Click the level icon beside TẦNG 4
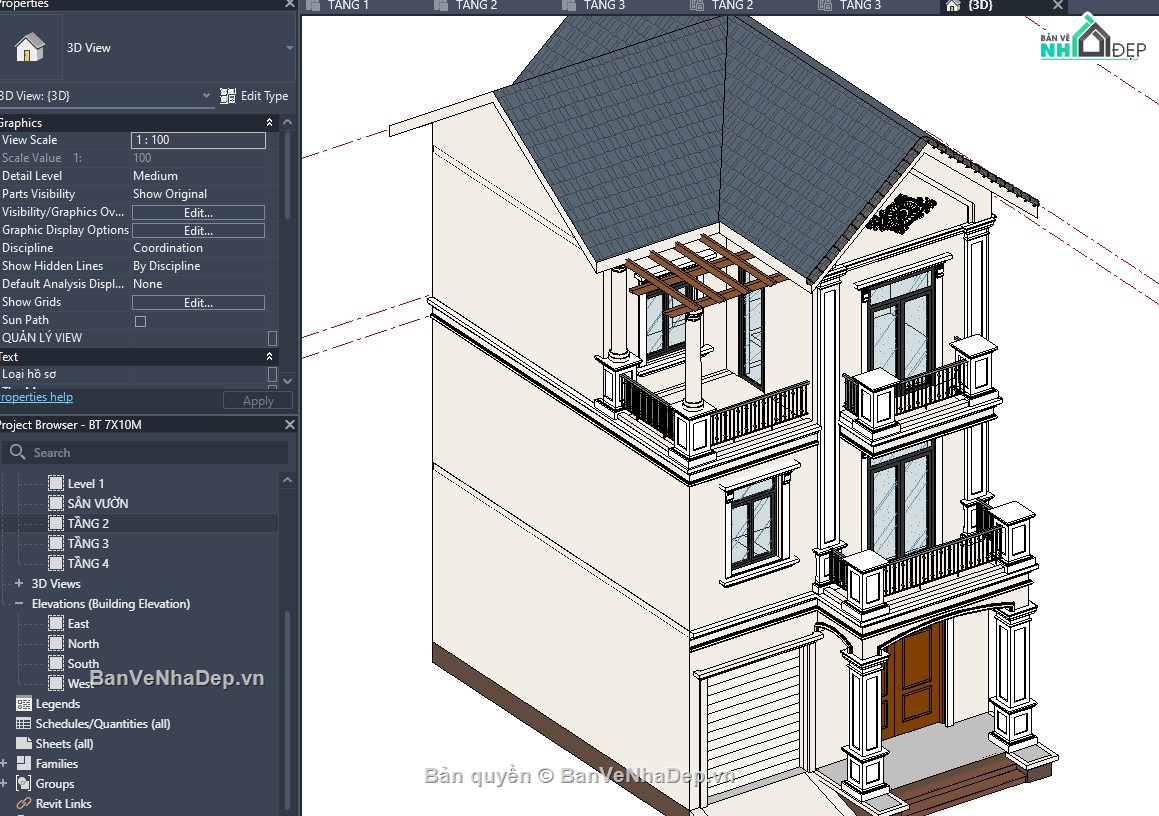Viewport: 1159px width, 816px height. (x=55, y=563)
